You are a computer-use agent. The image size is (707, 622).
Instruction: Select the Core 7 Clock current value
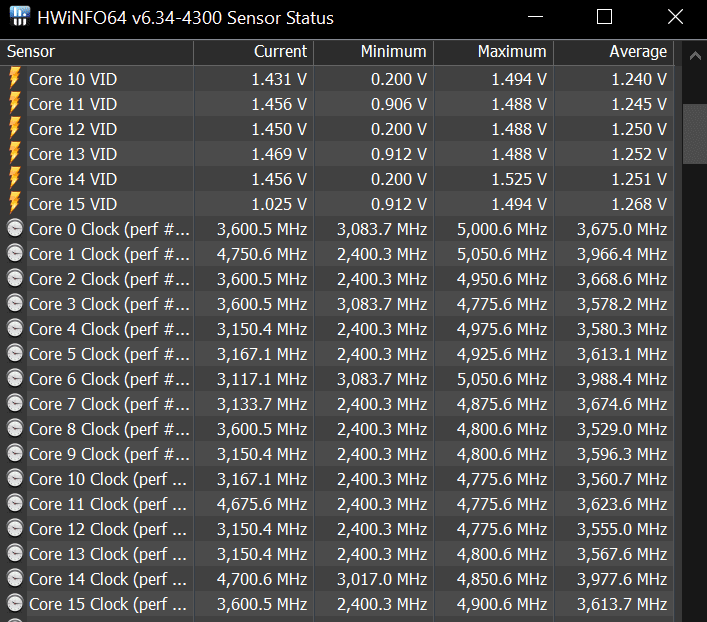(262, 404)
